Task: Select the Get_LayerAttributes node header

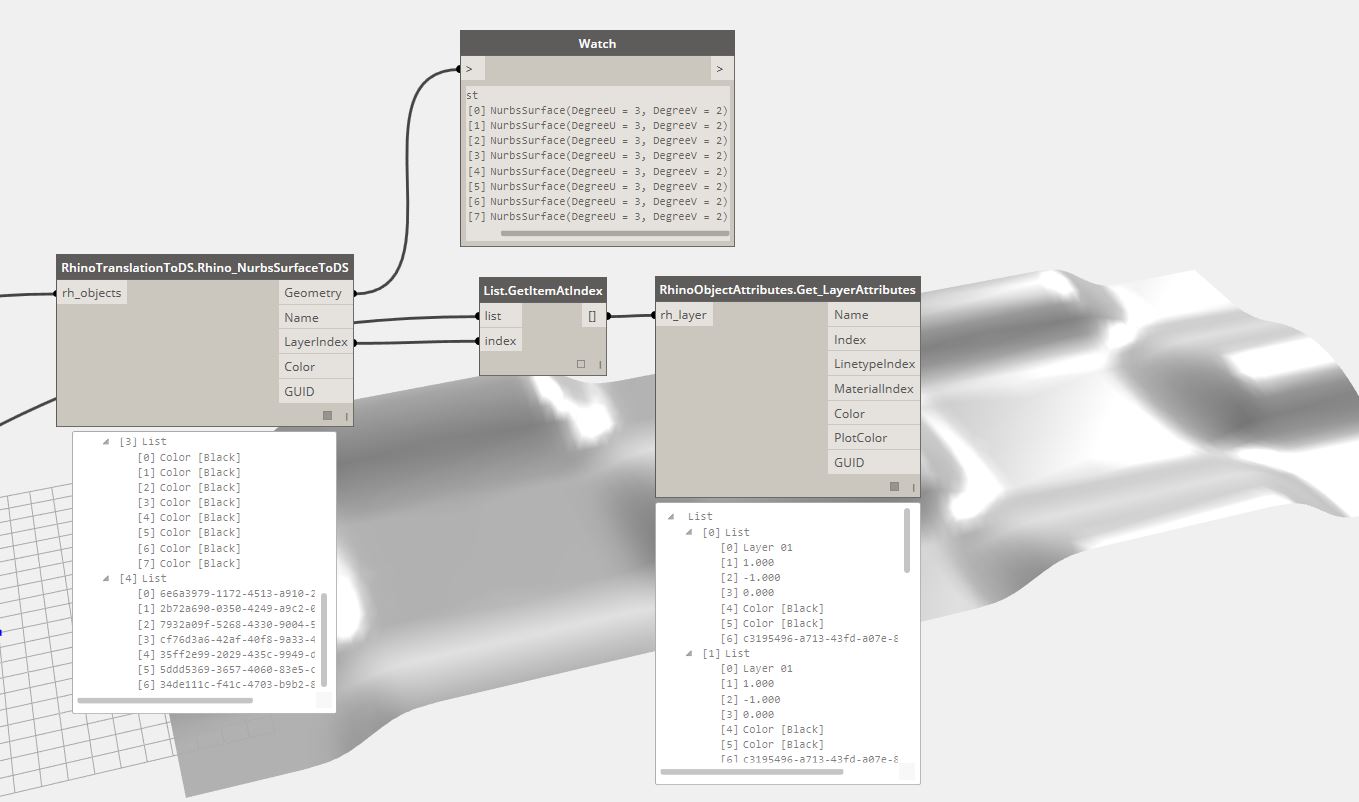Action: pyautogui.click(x=787, y=290)
